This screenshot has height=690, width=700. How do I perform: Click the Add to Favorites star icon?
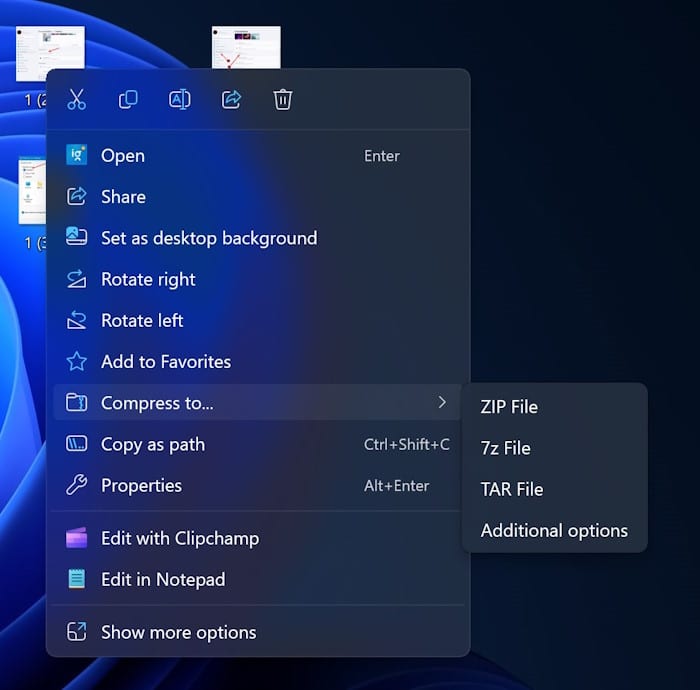pyautogui.click(x=77, y=362)
